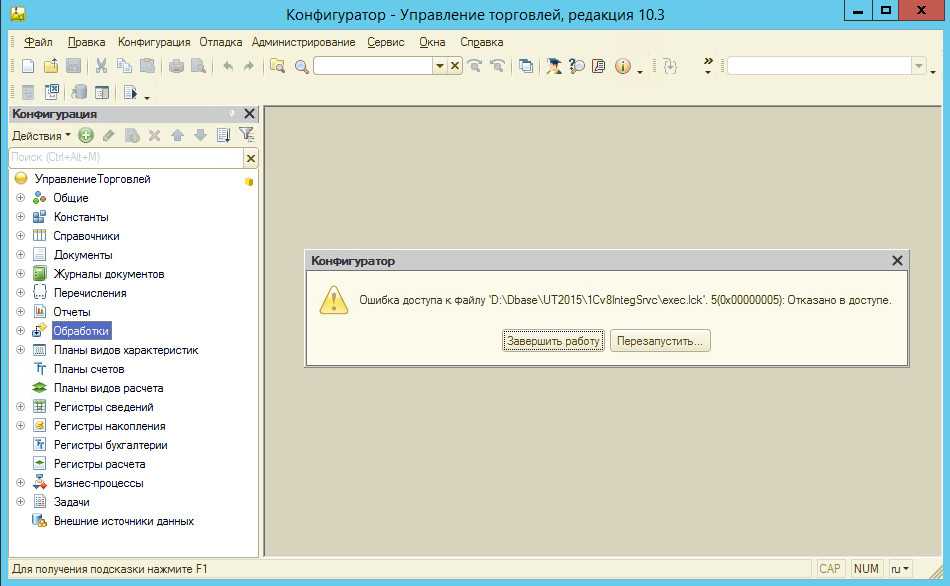This screenshot has width=950, height=586.
Task: Clear the Configuration tree search field
Action: [250, 158]
